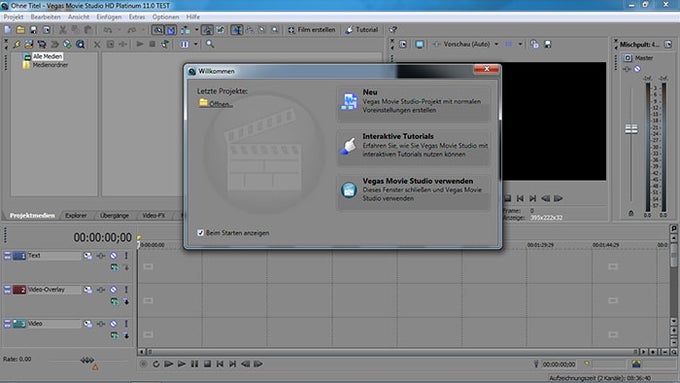Pause playback in the timeline transport bar
This screenshot has width=680, height=383.
click(194, 364)
